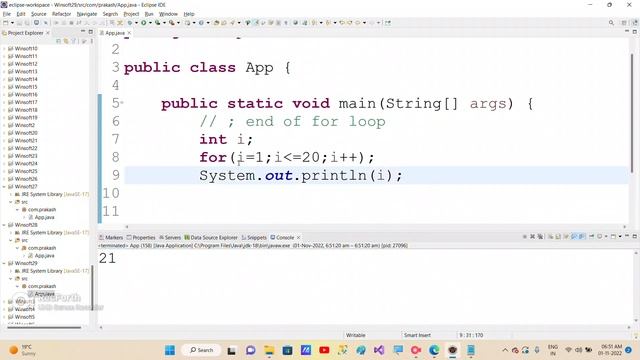640x360 pixels.
Task: Open the File menu
Action: coord(7,14)
